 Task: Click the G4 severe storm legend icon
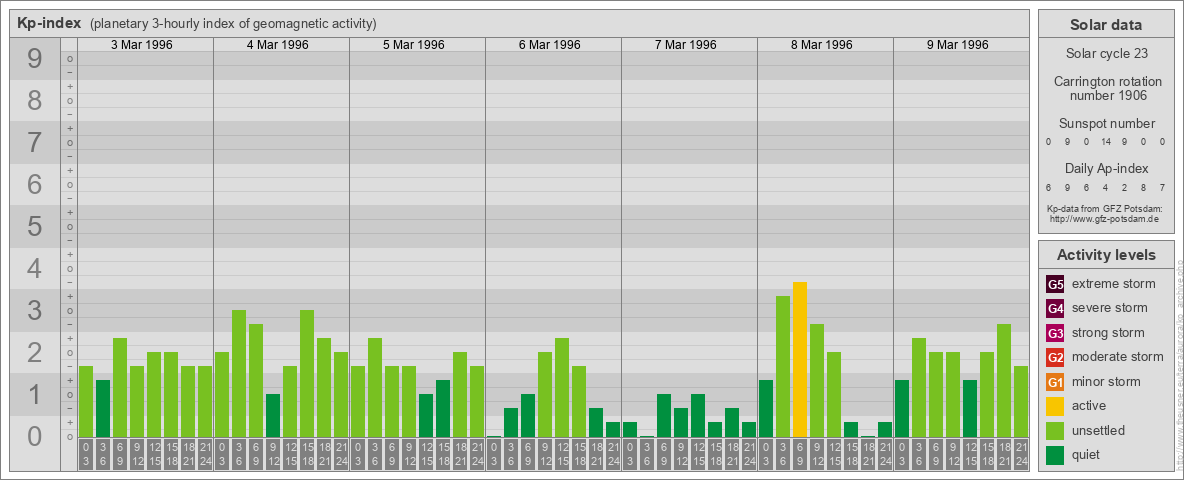click(x=1055, y=309)
